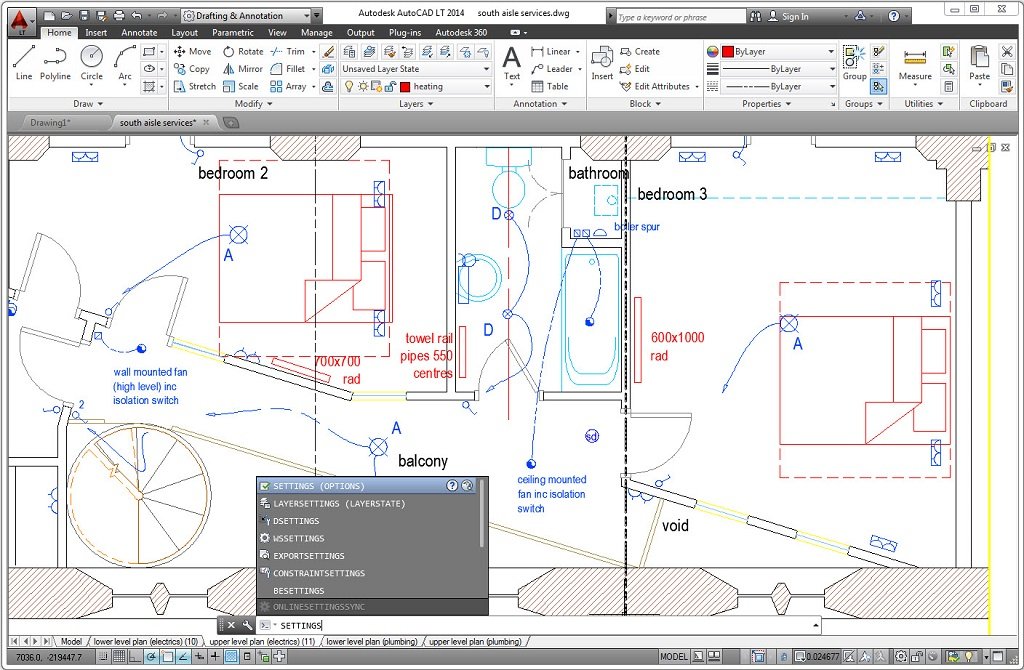Toggle grid display in the status bar
This screenshot has width=1024, height=670.
(x=119, y=657)
